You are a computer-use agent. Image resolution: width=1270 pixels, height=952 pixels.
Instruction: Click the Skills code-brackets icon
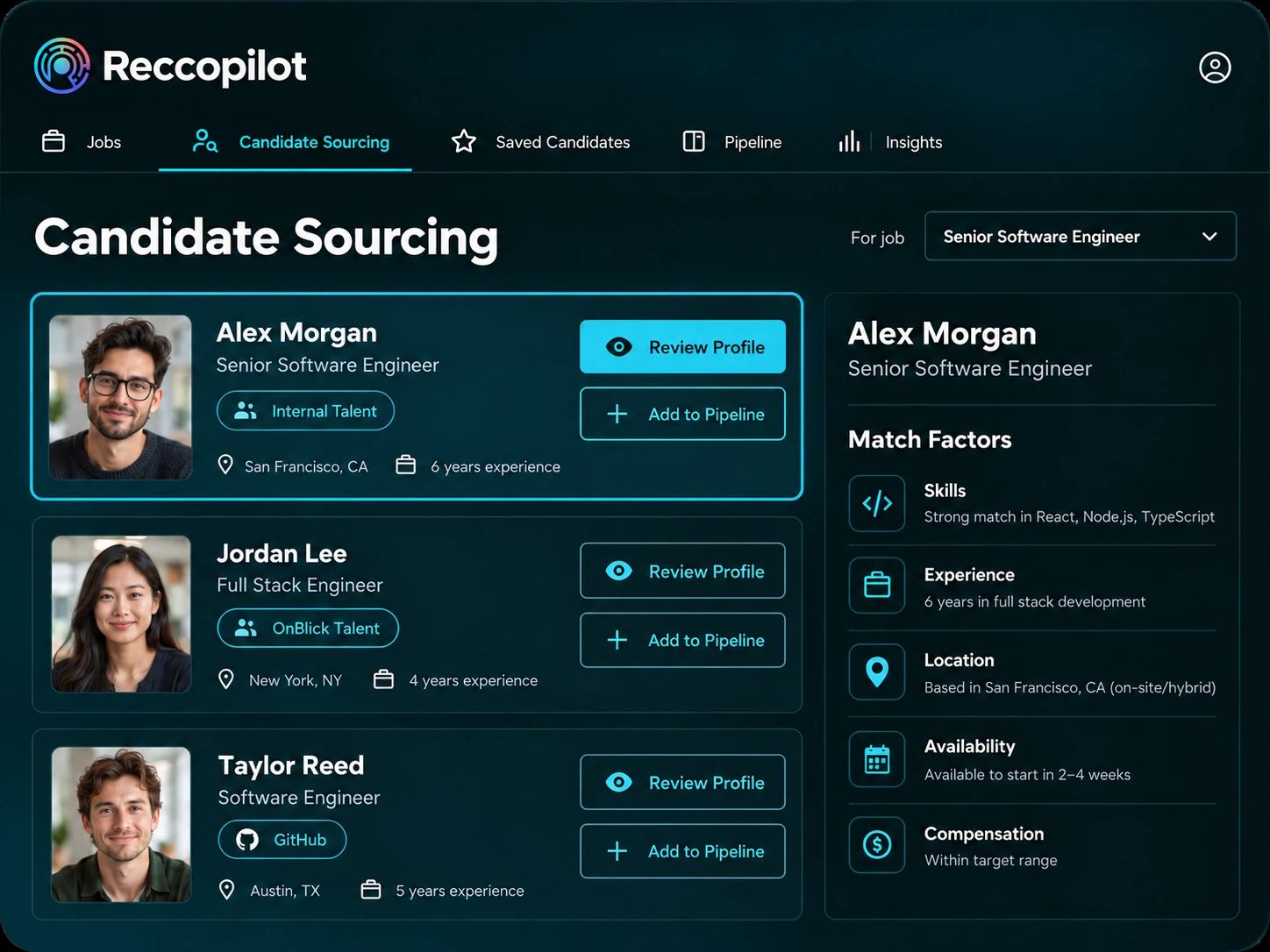point(877,503)
